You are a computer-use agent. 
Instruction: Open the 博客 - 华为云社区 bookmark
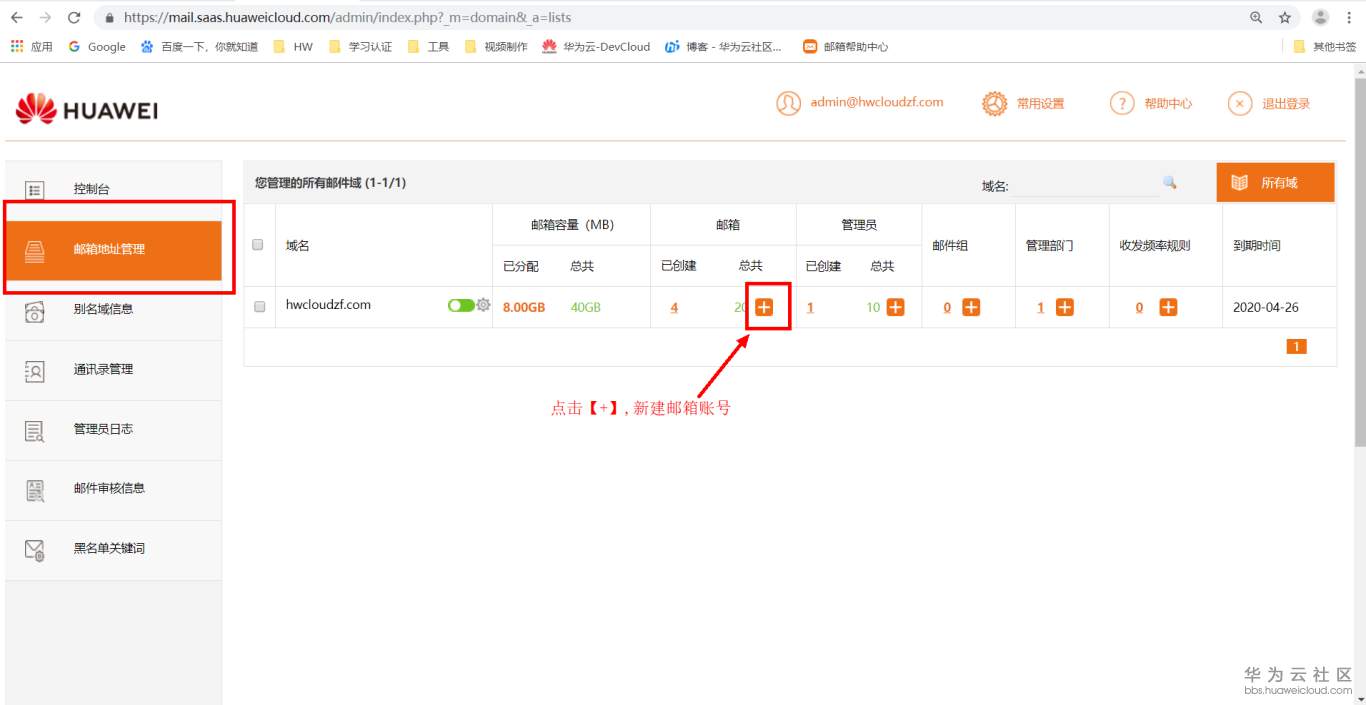tap(724, 46)
